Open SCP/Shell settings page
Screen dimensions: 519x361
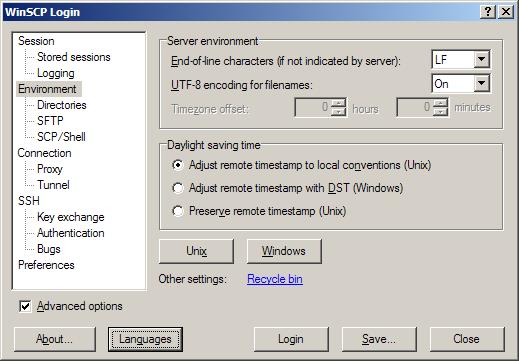click(x=61, y=137)
